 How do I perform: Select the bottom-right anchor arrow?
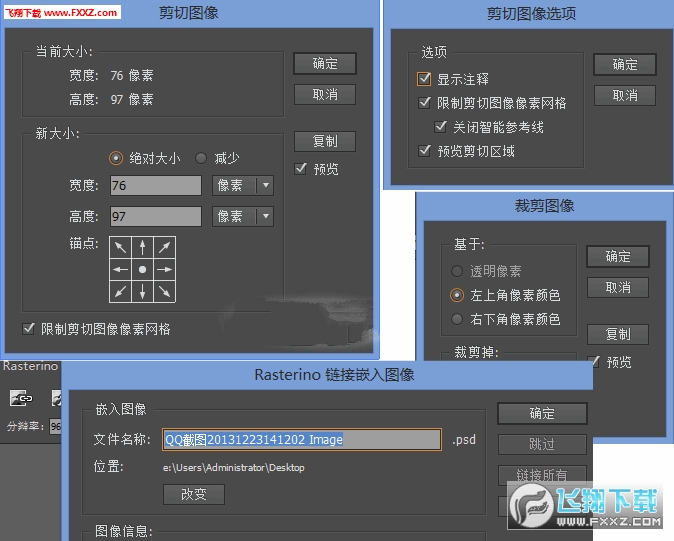tap(164, 291)
